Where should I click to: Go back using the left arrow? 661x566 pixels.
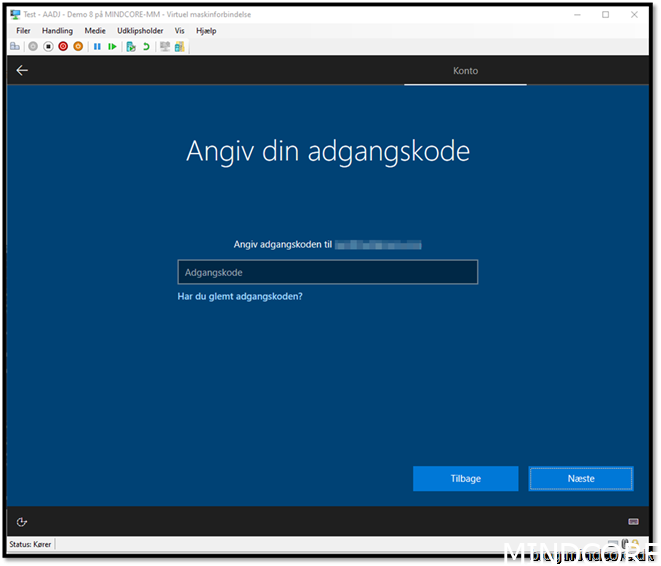(22, 70)
